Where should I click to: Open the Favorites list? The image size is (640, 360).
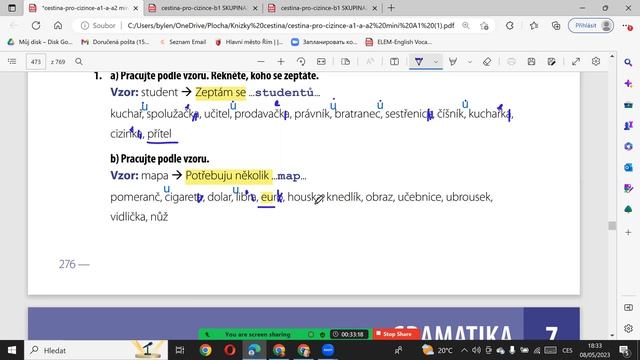[534, 25]
